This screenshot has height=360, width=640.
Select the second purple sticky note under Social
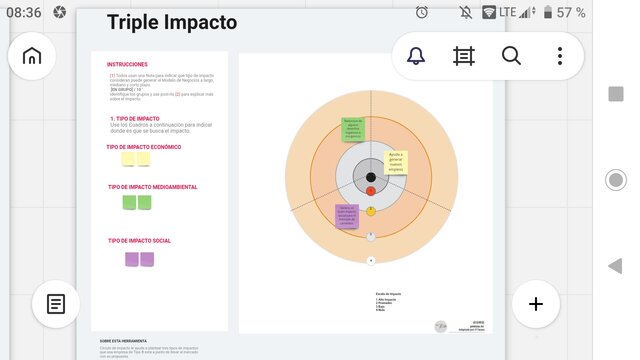pos(147,259)
